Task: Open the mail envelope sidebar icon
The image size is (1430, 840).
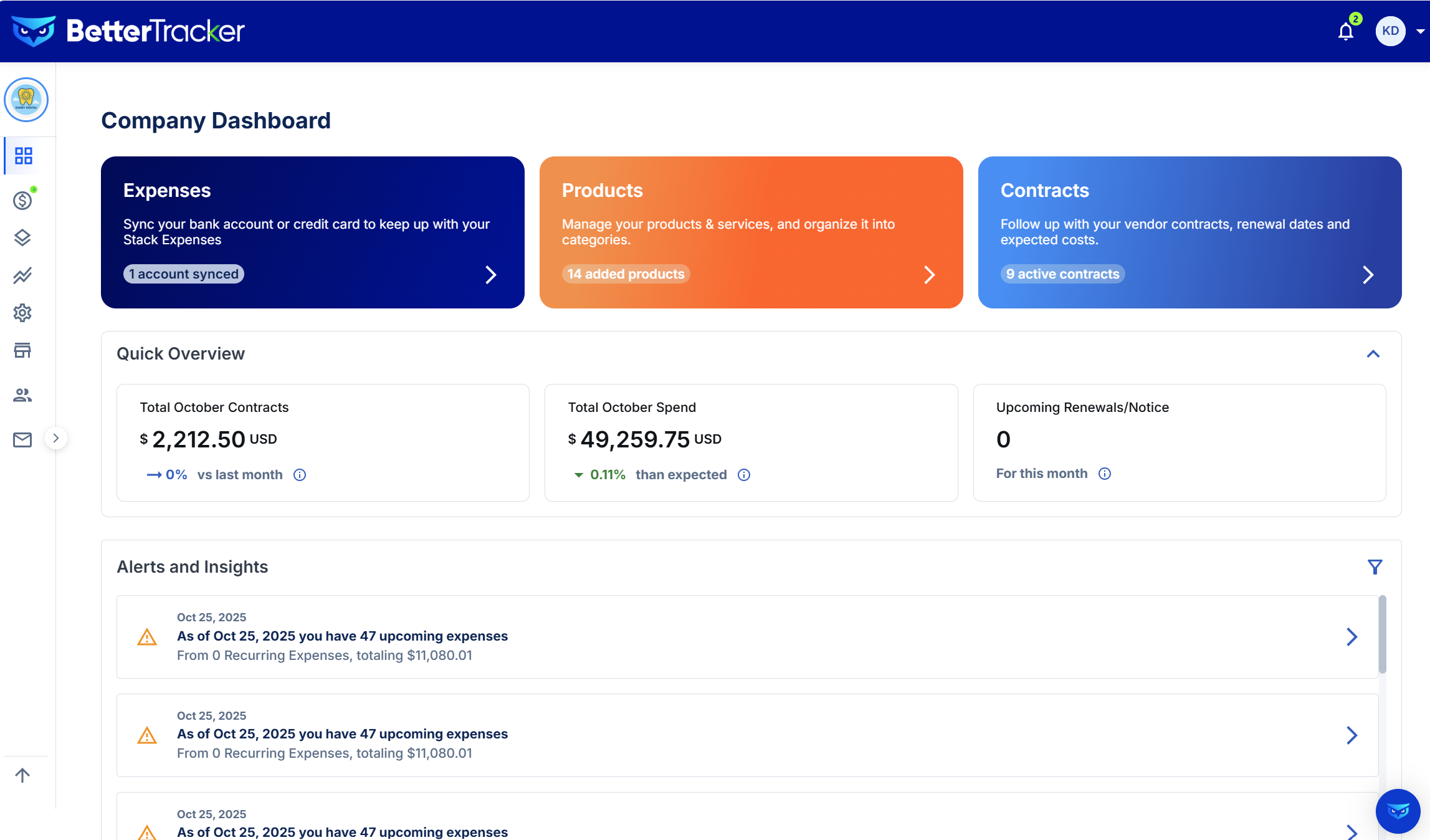Action: tap(22, 440)
